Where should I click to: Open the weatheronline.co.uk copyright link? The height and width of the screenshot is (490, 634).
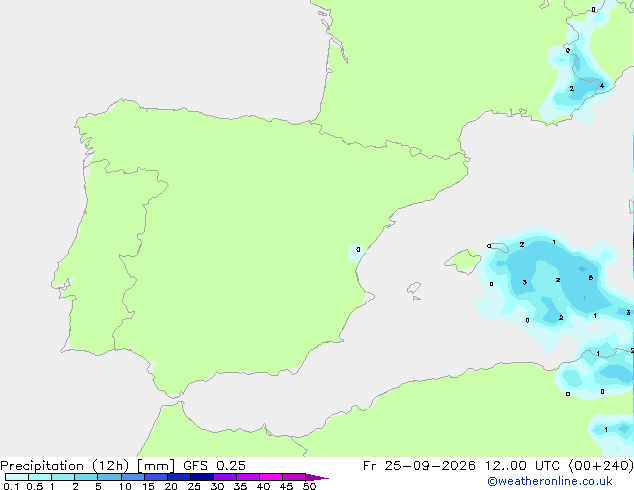(x=550, y=481)
